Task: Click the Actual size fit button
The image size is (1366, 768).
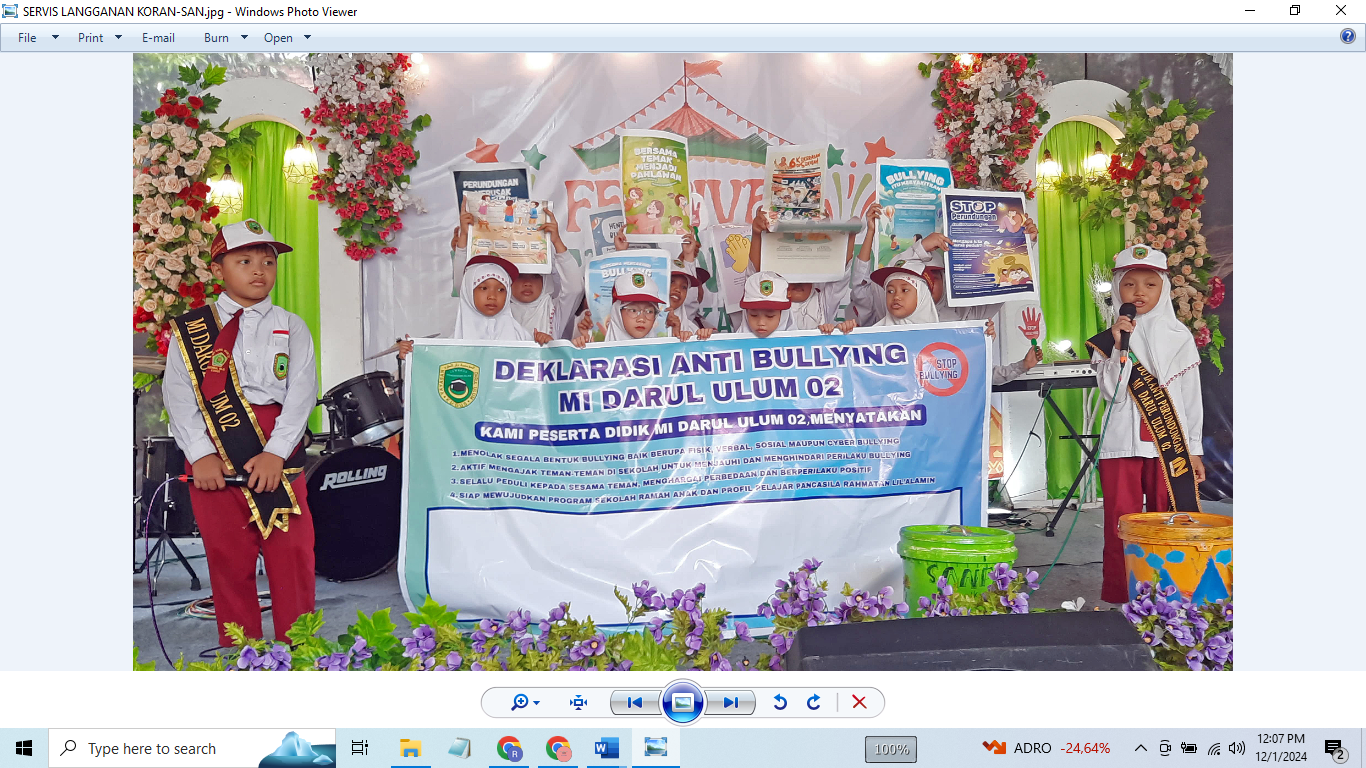Action: point(578,703)
